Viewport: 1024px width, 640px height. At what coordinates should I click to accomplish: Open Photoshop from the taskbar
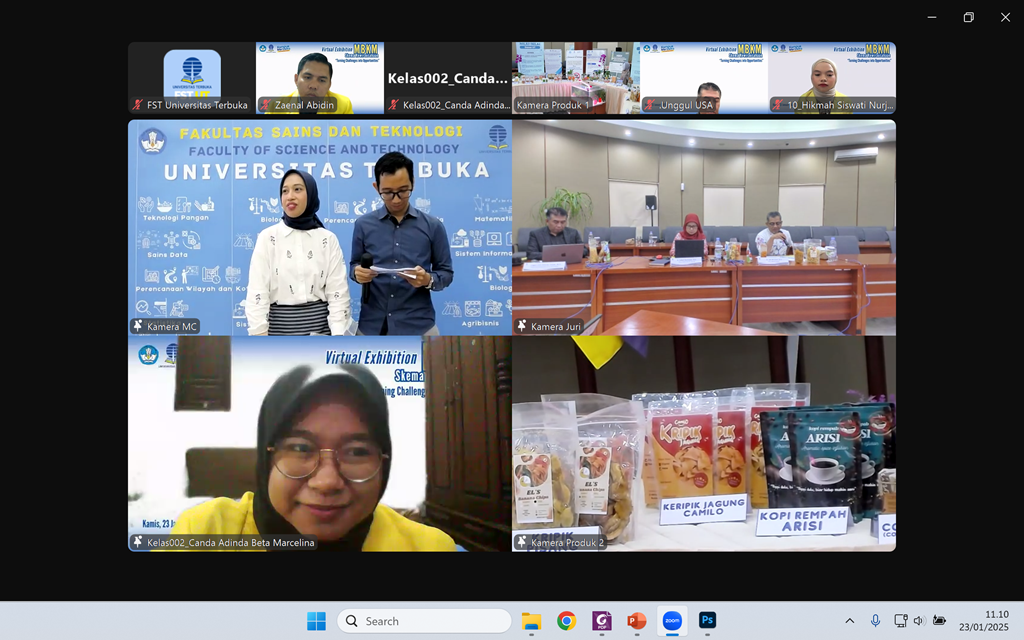click(x=707, y=621)
